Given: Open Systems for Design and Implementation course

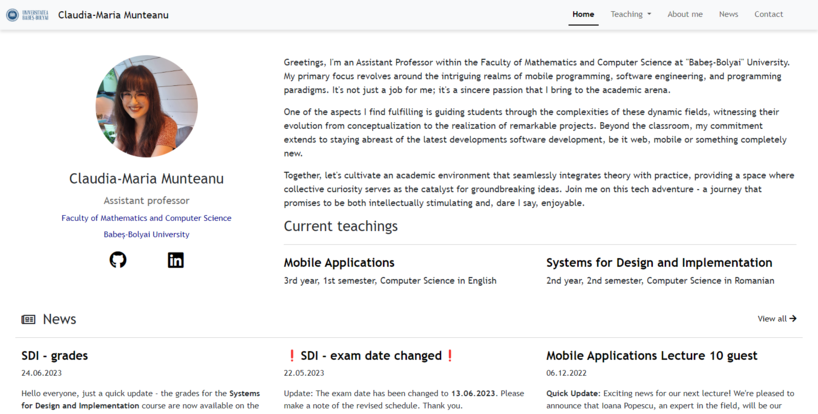Looking at the screenshot, I should coord(659,262).
